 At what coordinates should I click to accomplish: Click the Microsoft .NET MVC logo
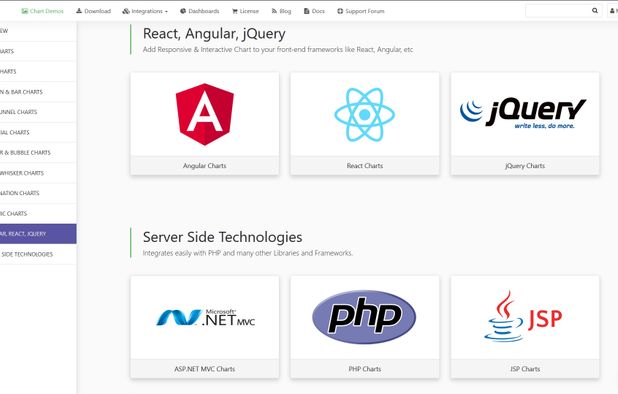pyautogui.click(x=205, y=318)
